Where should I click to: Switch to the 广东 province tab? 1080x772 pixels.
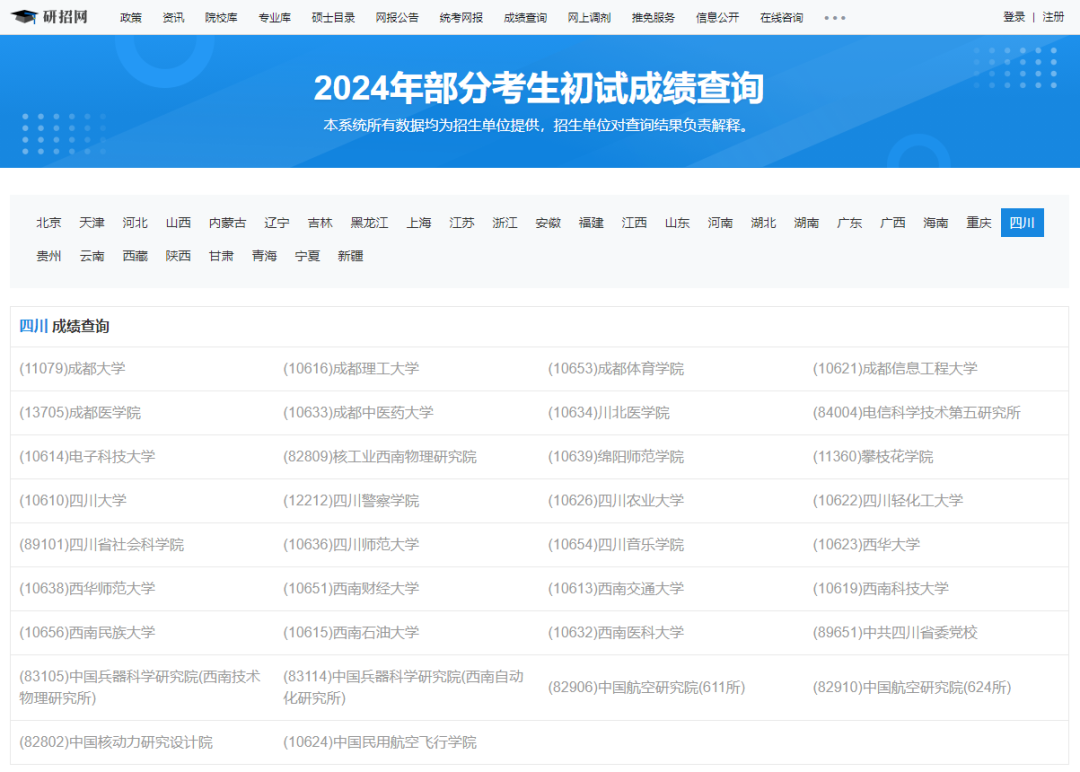pyautogui.click(x=849, y=222)
